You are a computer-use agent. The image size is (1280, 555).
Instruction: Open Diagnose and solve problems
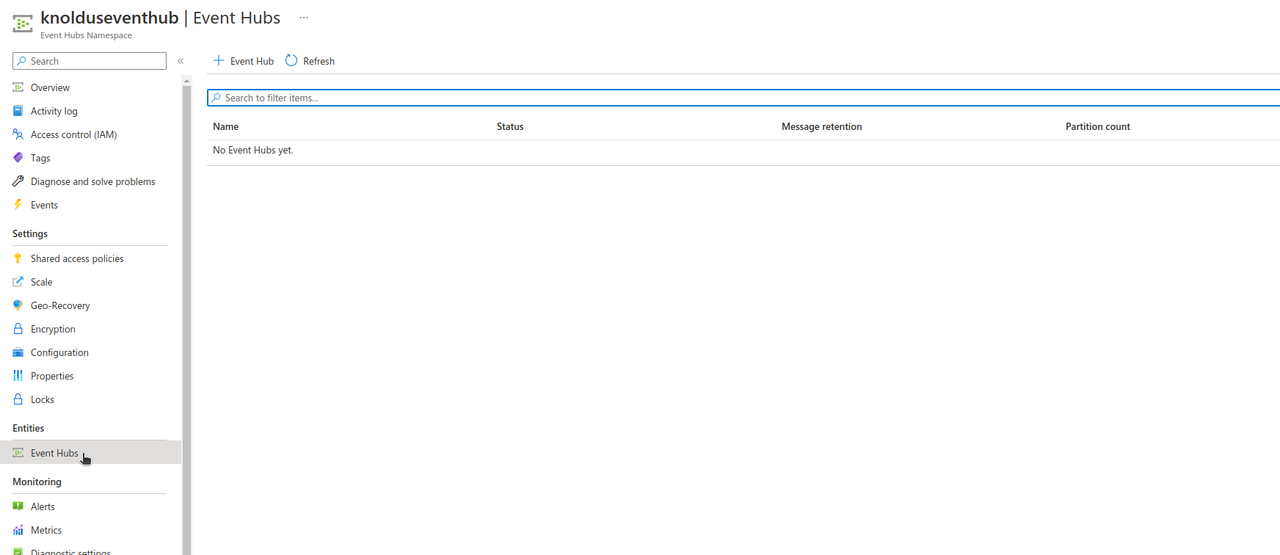93,182
